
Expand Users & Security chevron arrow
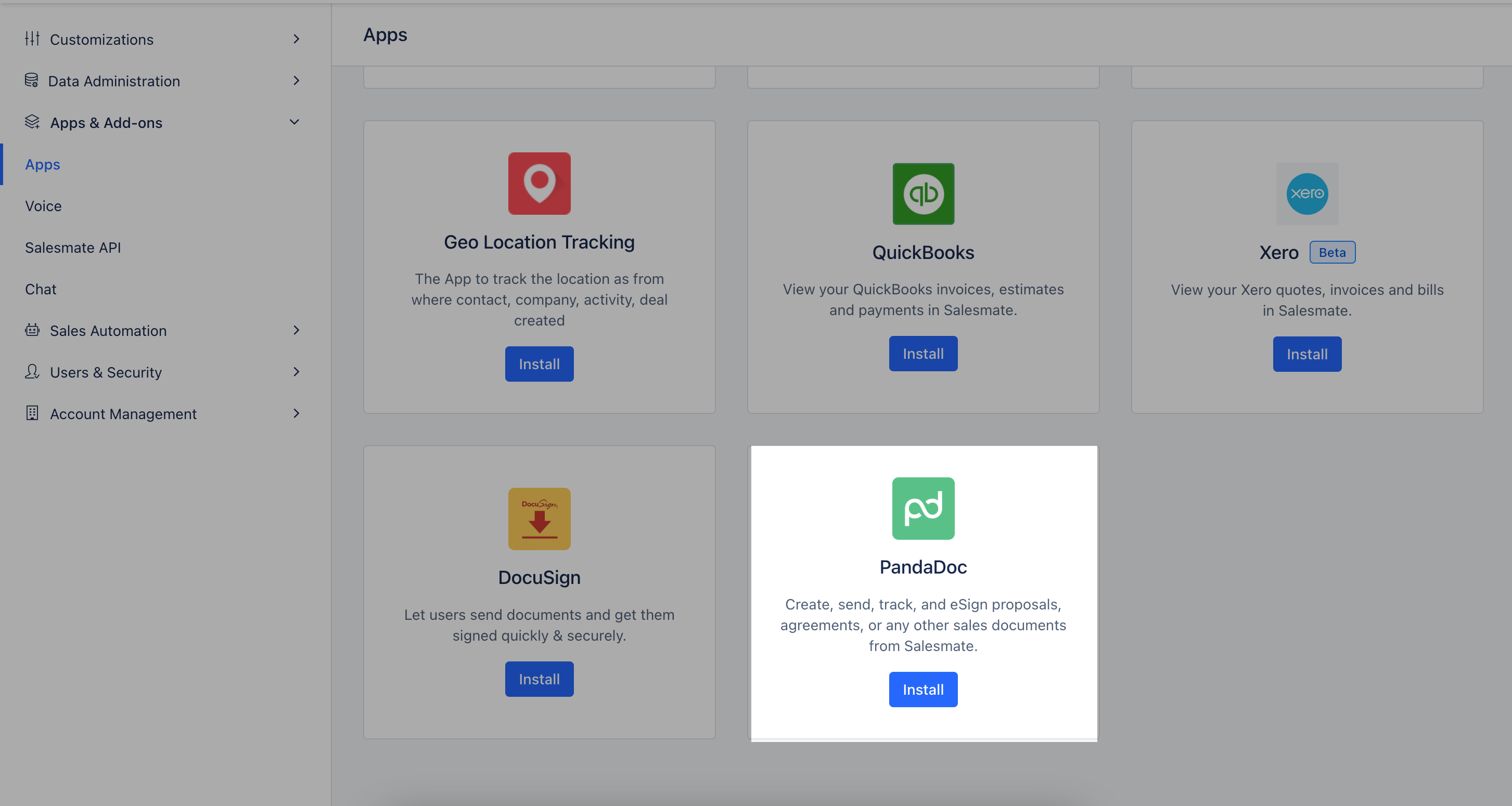[296, 372]
